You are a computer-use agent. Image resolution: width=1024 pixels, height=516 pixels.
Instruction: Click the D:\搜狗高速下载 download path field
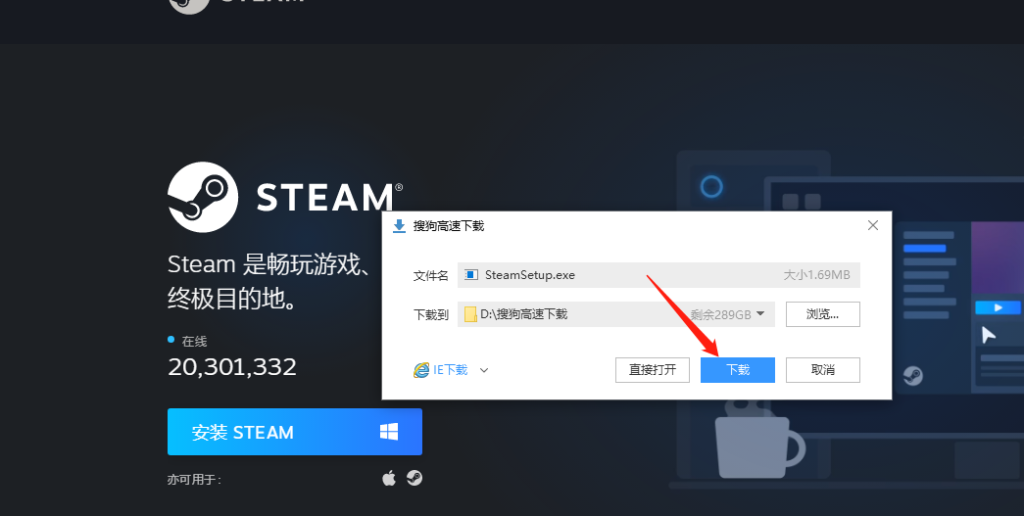click(x=616, y=314)
